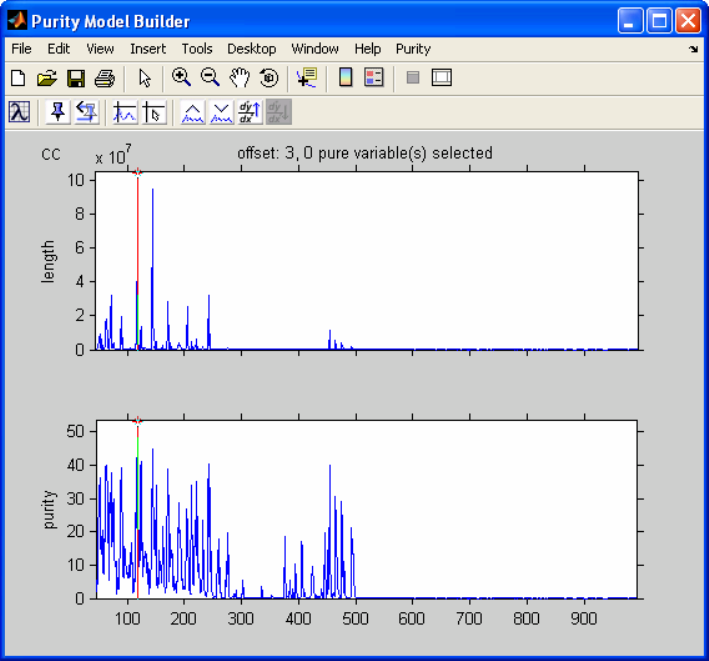Expand the Insert menu
709x661 pixels.
click(x=148, y=48)
